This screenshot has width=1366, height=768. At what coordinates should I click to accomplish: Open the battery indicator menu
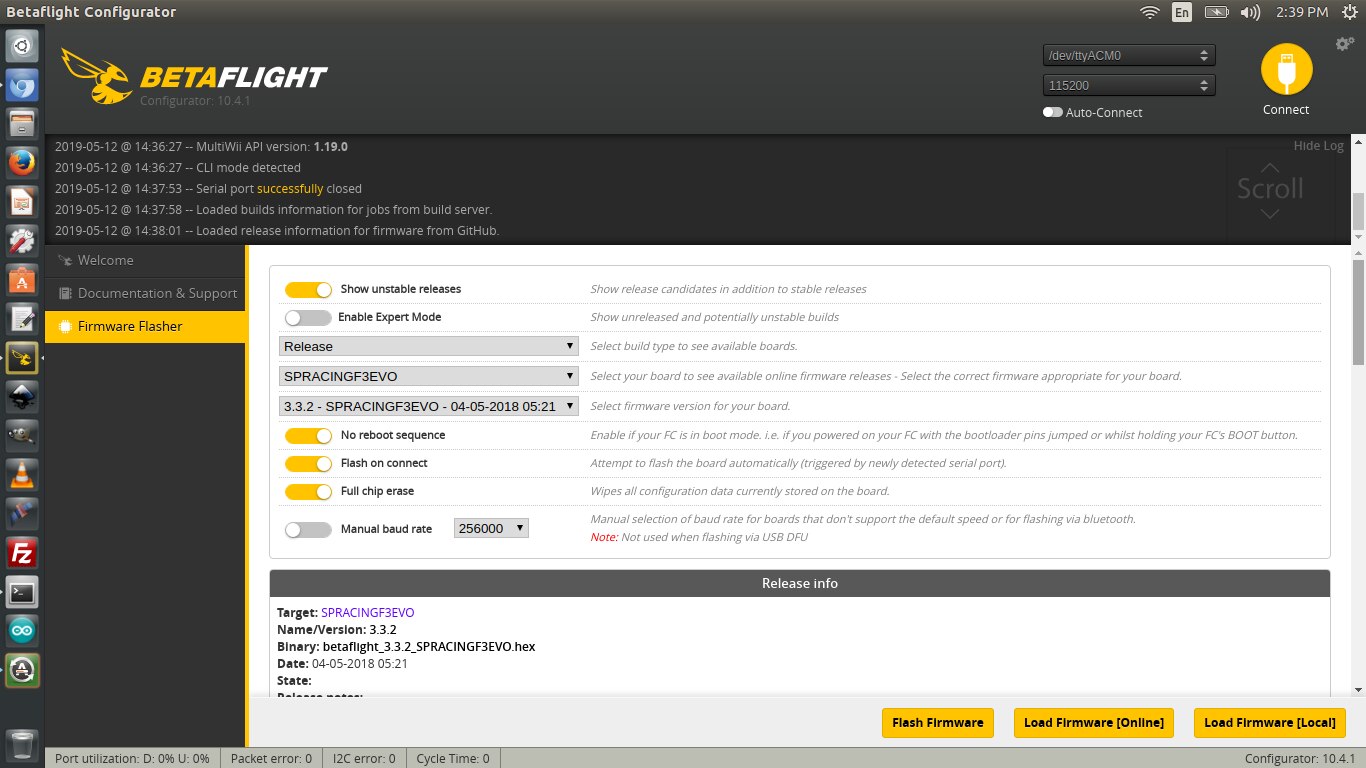point(1216,12)
